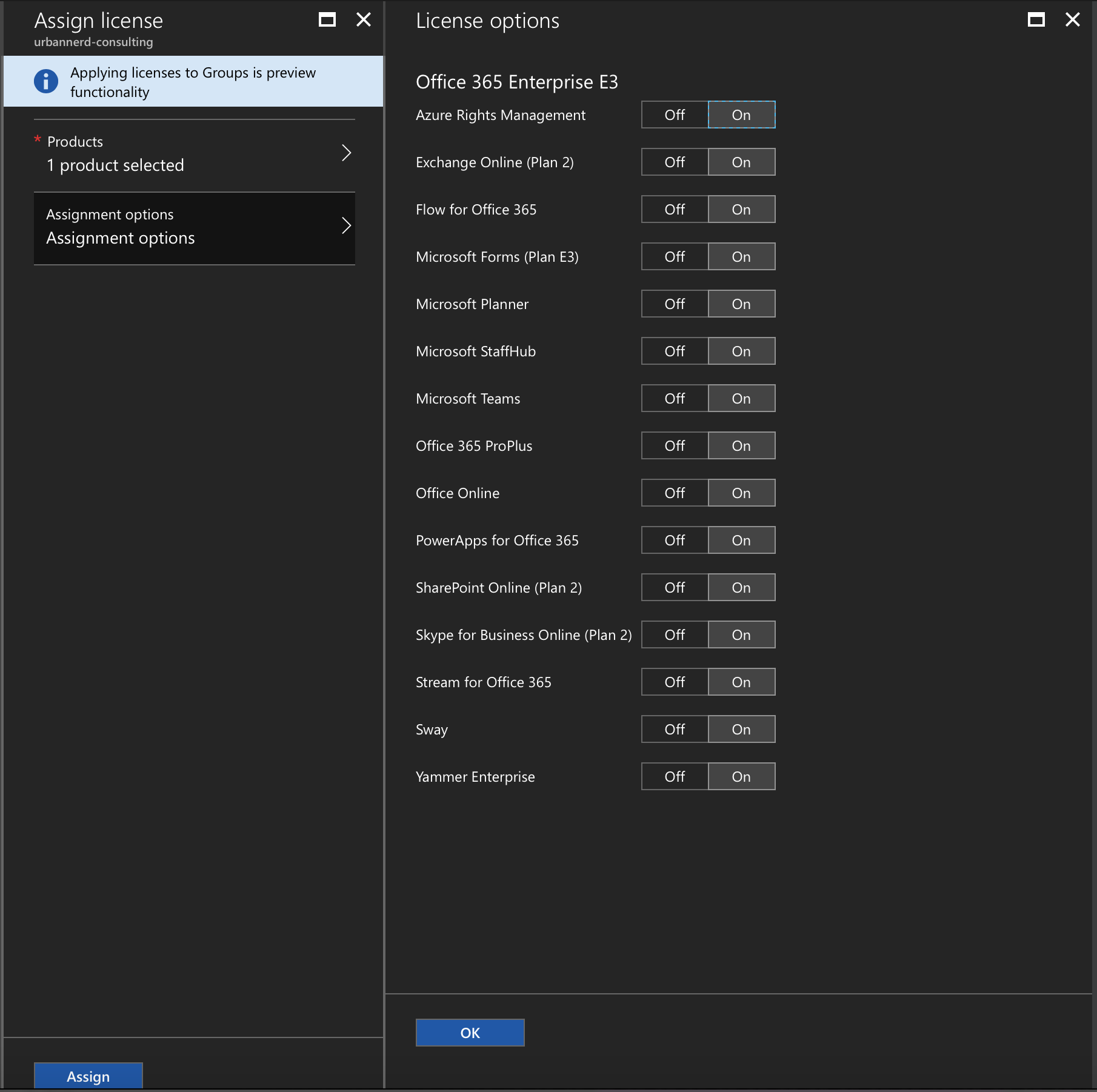Disable Stream for Office 365

point(675,682)
